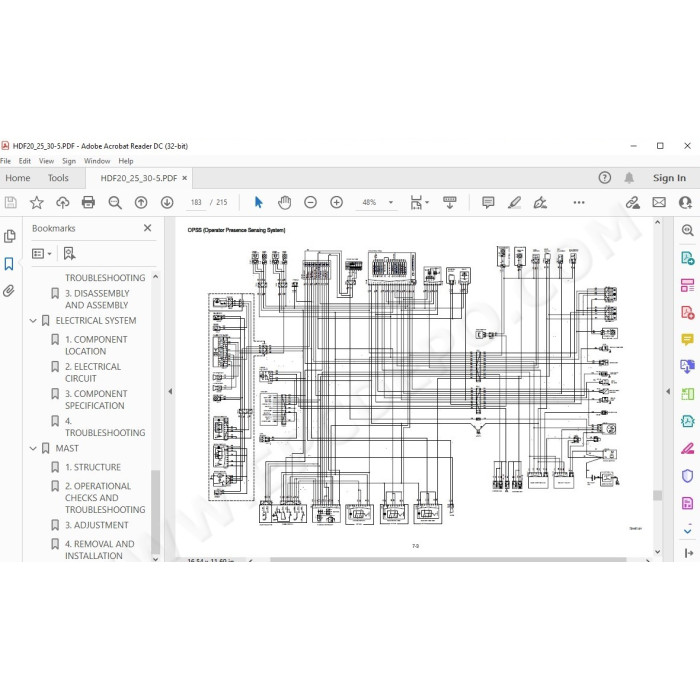Toggle Bookmarks panel icon
Image resolution: width=700 pixels, height=700 pixels.
9,264
